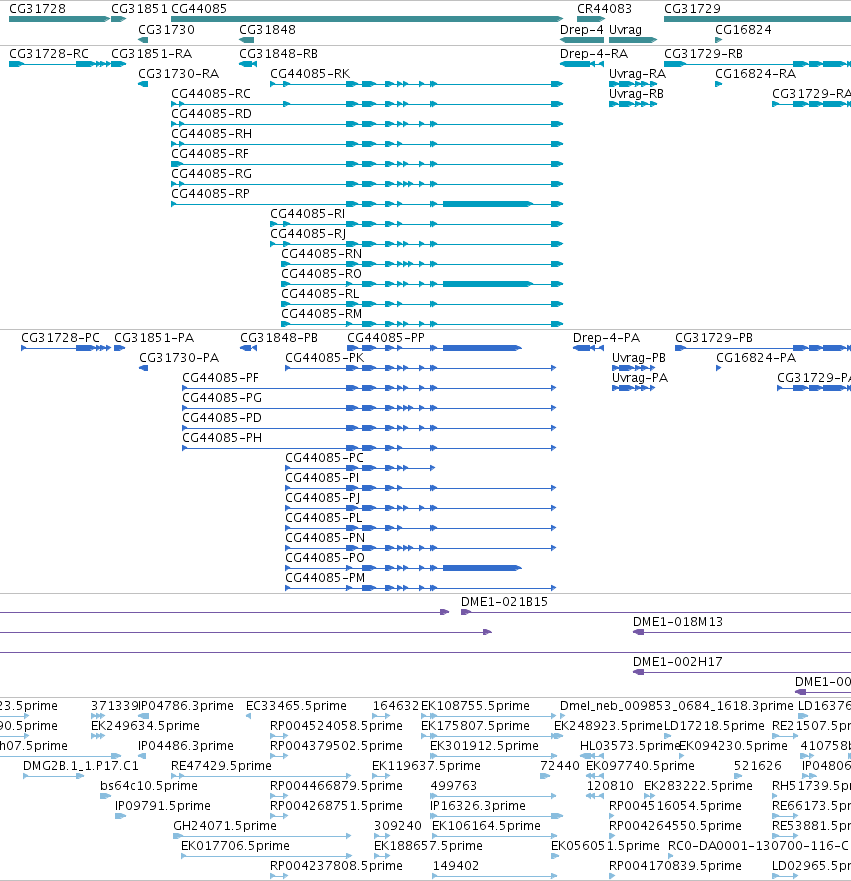Select the CG31851-RA transcript label

click(x=152, y=53)
